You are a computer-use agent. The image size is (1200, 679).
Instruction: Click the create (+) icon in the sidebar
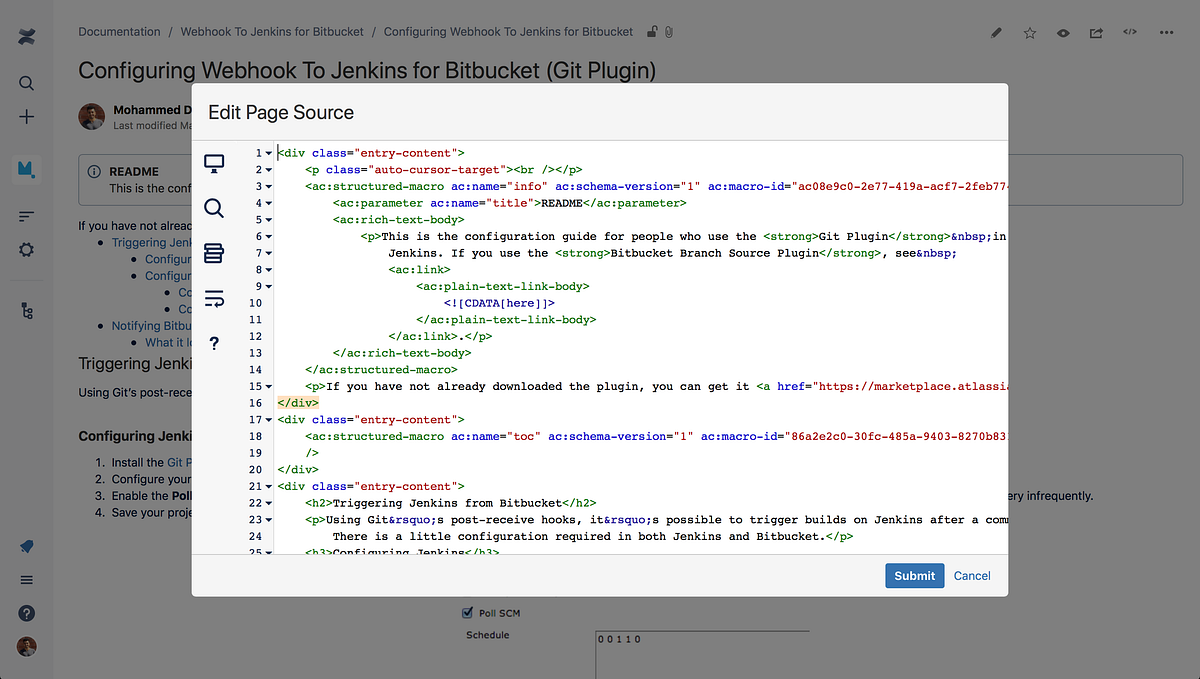pos(26,116)
